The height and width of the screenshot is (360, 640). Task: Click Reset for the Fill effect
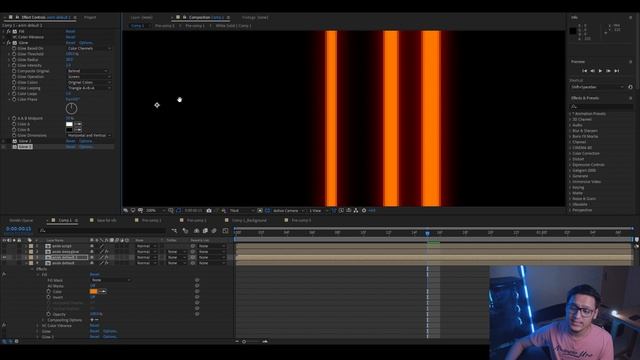(70, 31)
